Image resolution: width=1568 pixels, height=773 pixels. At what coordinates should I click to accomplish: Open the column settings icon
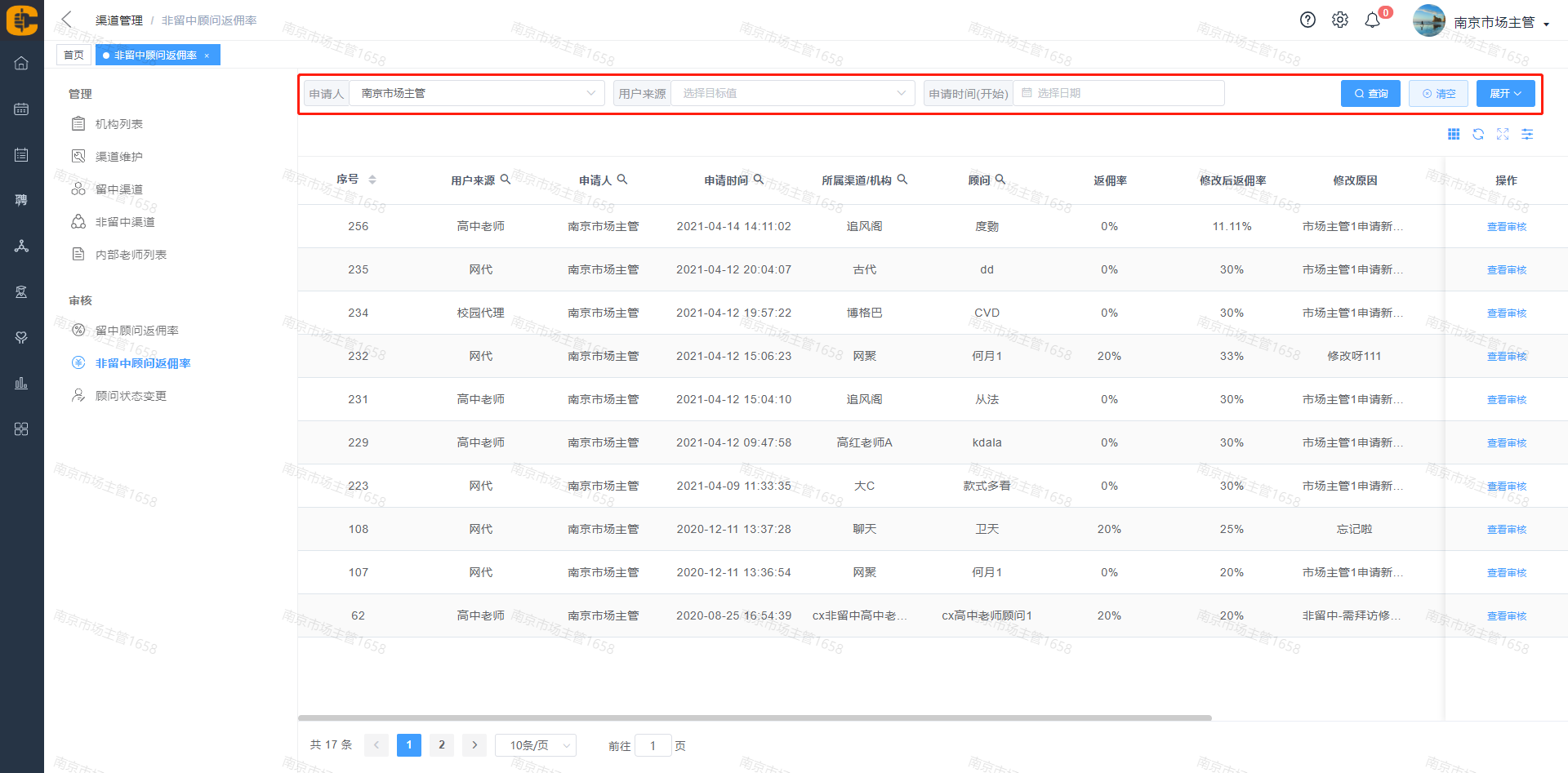(1527, 134)
